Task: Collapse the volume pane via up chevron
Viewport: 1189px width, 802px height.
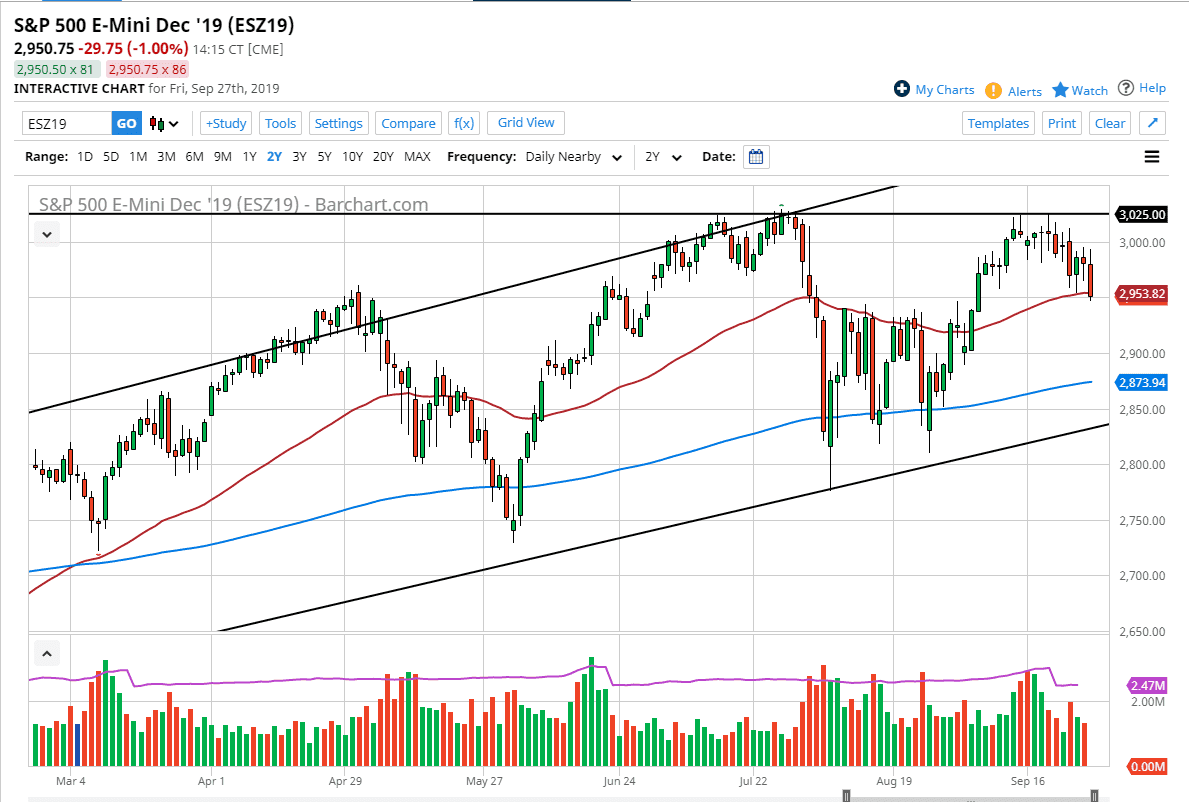Action: [46, 652]
